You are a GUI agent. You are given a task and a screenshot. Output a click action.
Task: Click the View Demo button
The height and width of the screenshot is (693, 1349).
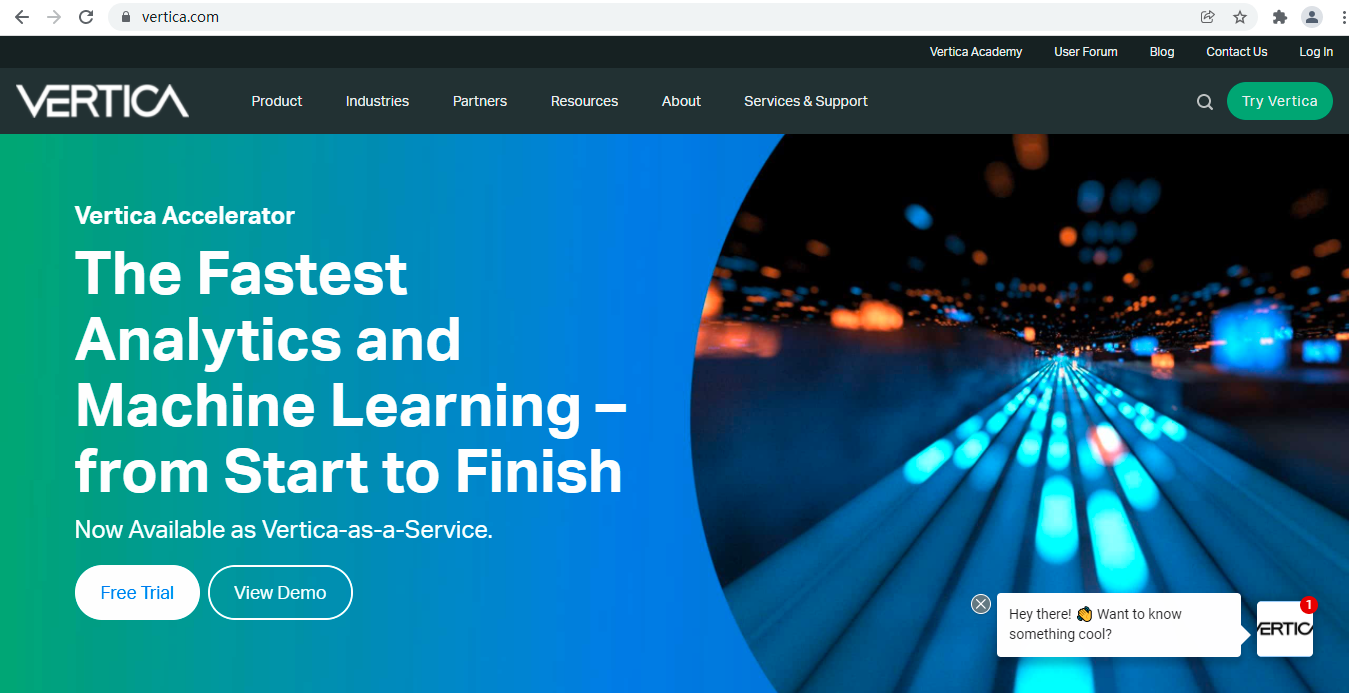point(280,593)
